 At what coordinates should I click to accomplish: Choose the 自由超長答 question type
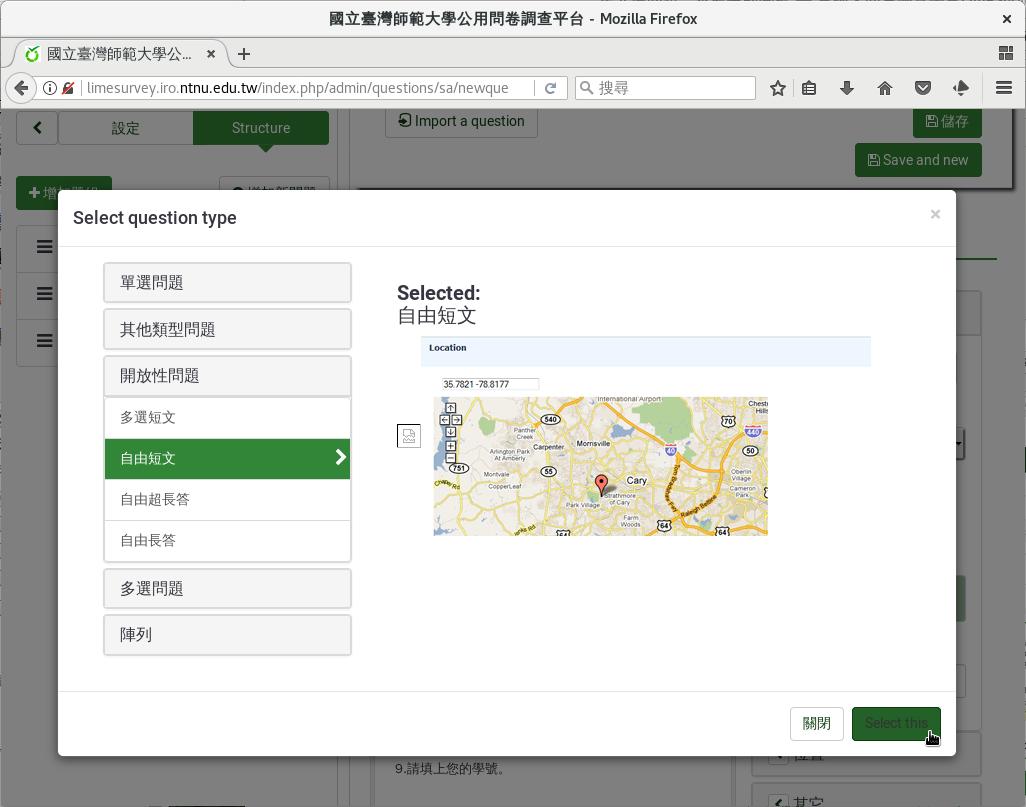227,500
